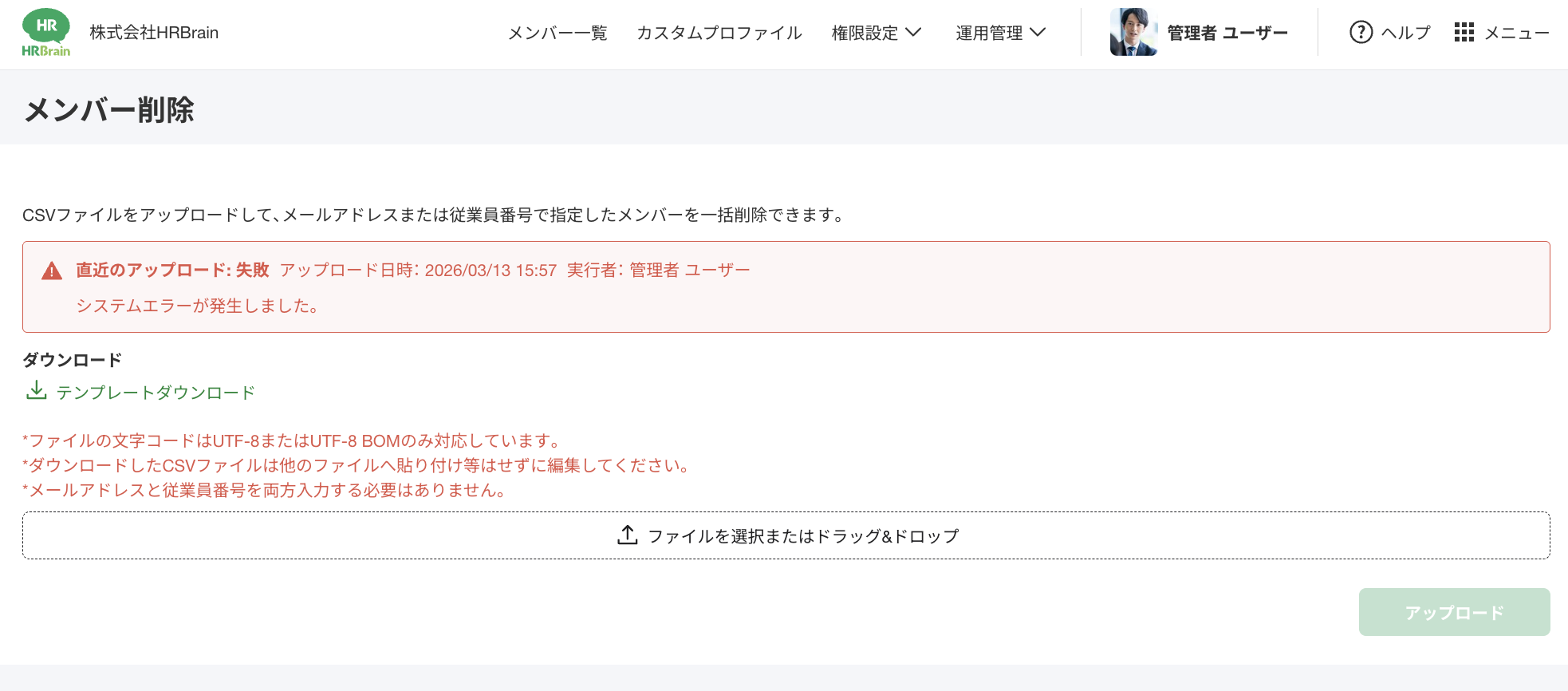Click the red warning triangle icon
This screenshot has width=1568, height=691.
tap(52, 271)
